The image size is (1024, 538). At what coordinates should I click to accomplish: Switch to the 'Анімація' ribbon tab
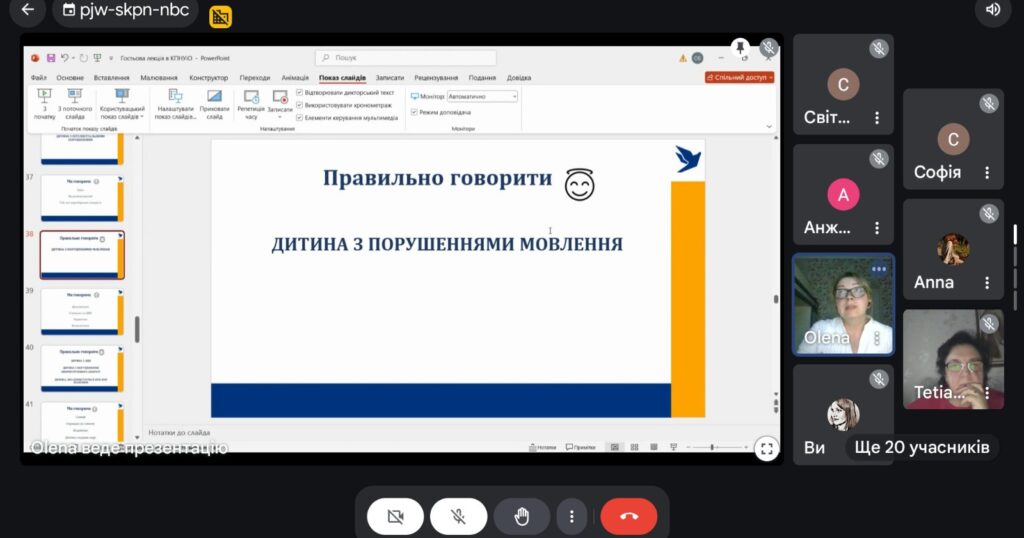[295, 77]
